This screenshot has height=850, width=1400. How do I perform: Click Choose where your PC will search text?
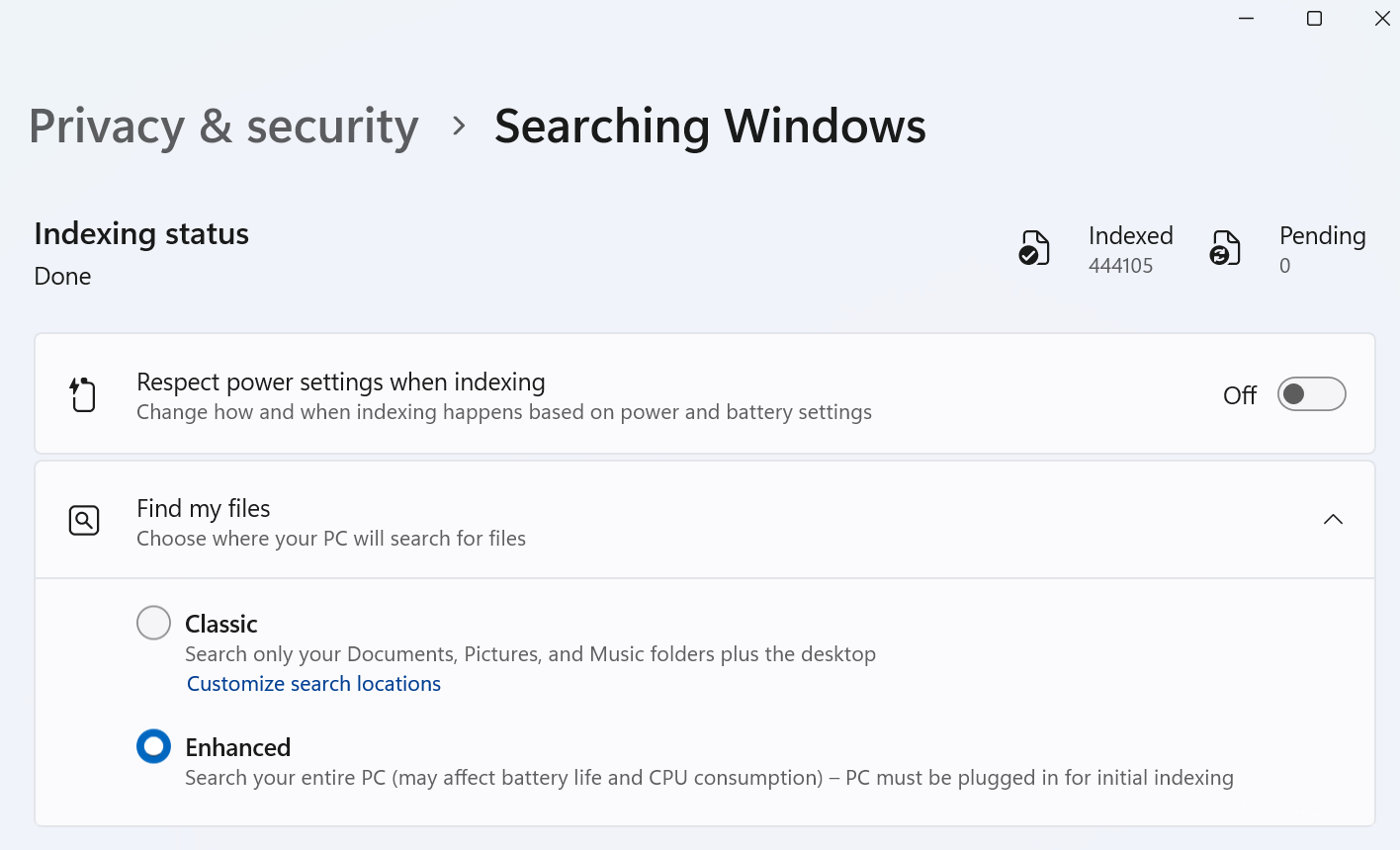(331, 539)
